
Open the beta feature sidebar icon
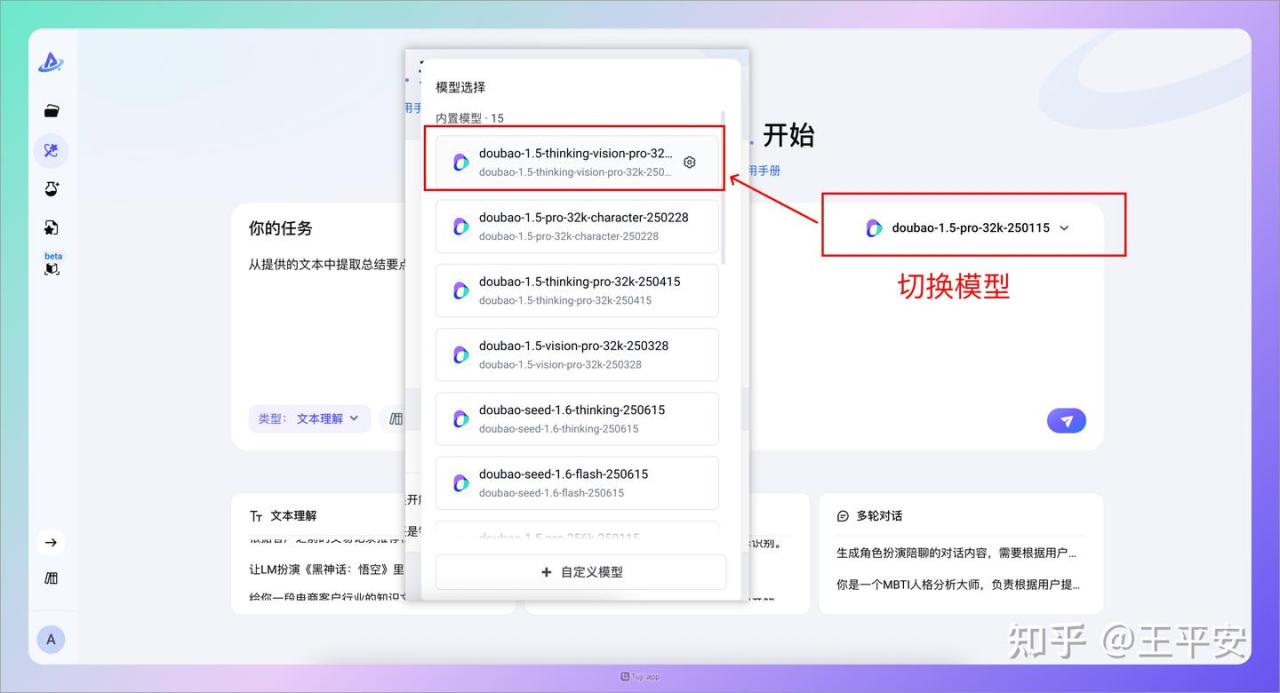(x=52, y=265)
